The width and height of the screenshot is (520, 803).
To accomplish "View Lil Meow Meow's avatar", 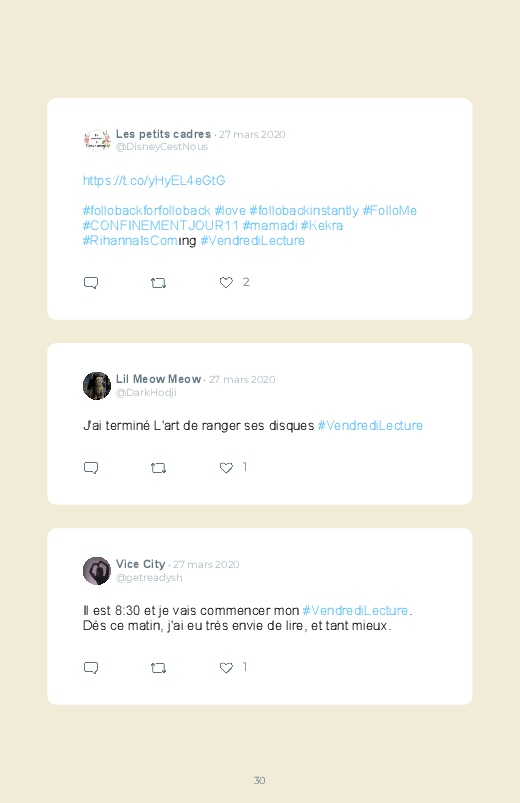I will pos(97,386).
